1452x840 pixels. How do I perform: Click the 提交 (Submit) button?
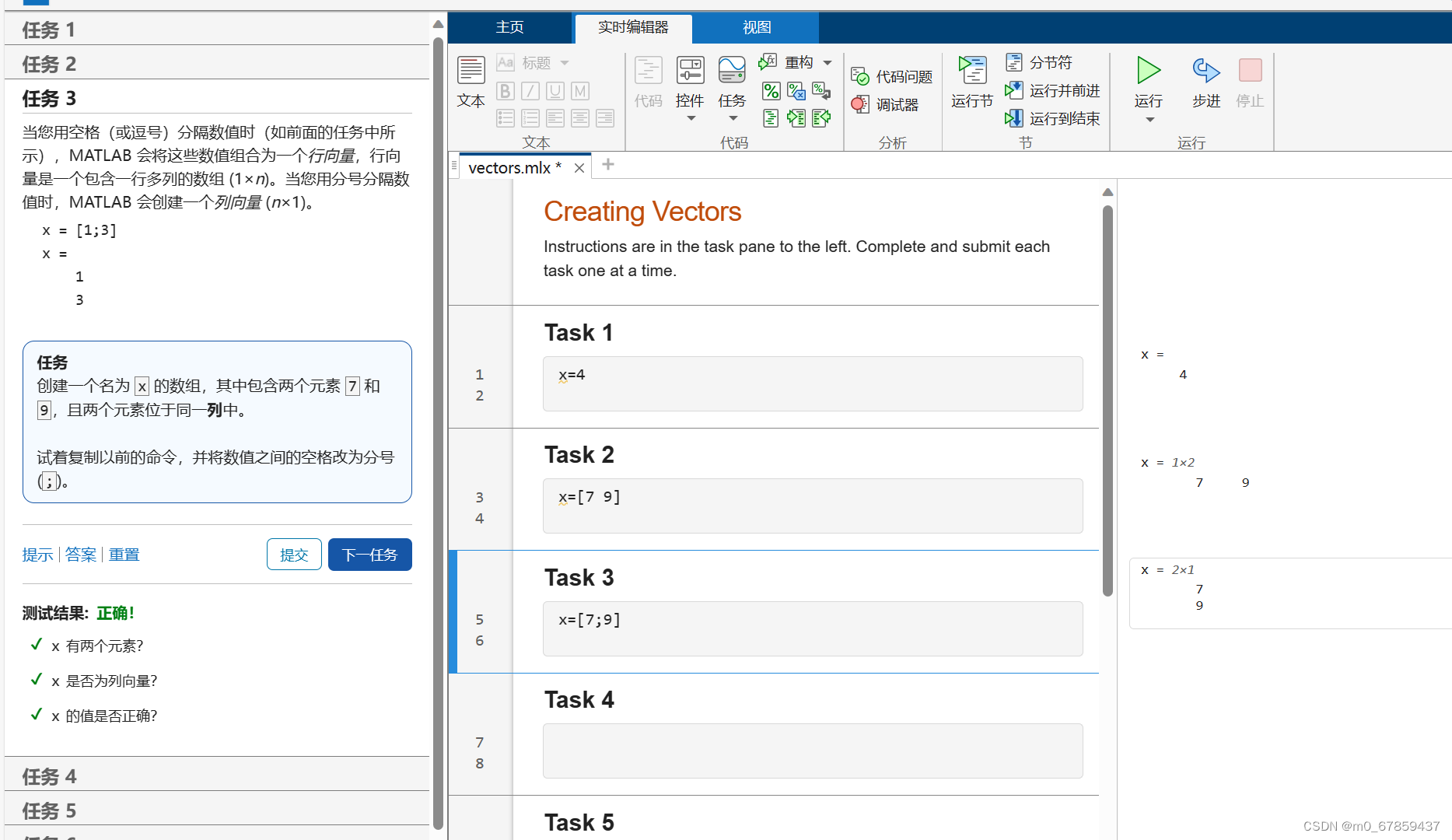coord(294,555)
